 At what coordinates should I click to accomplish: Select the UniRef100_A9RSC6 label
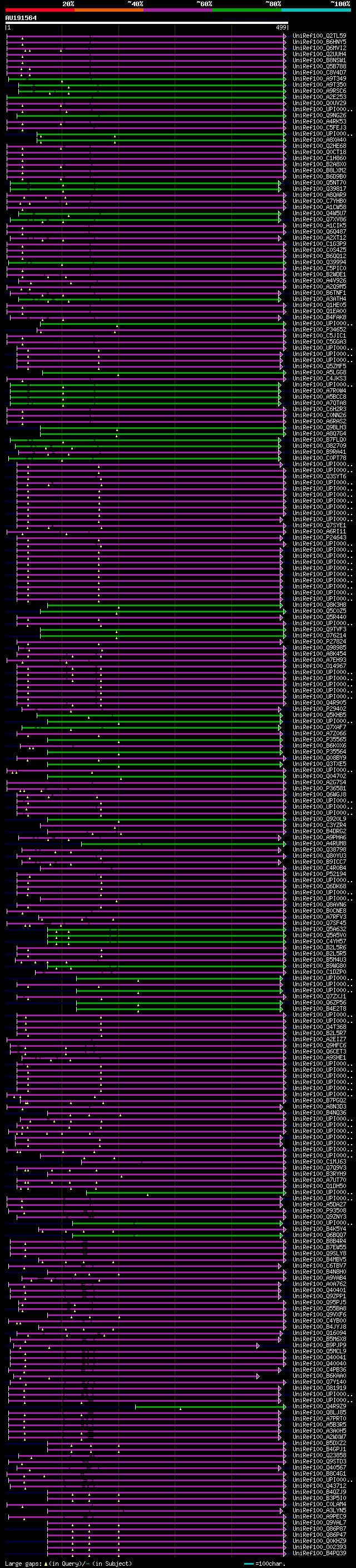(319, 91)
